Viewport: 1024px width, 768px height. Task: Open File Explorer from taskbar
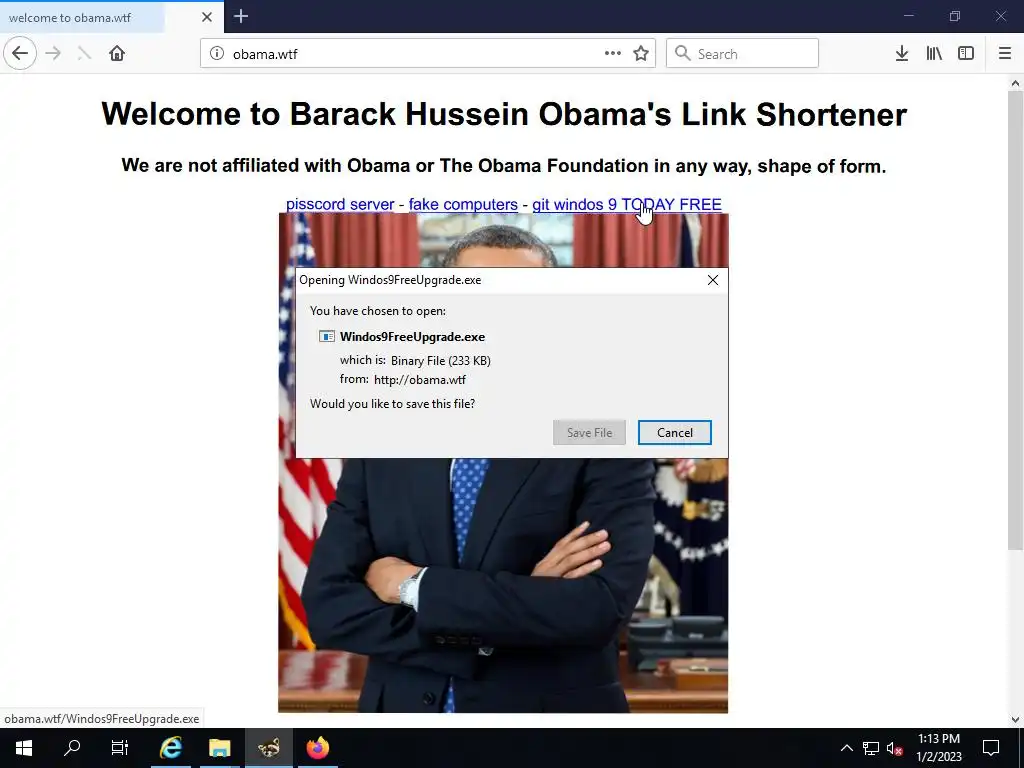[x=219, y=748]
